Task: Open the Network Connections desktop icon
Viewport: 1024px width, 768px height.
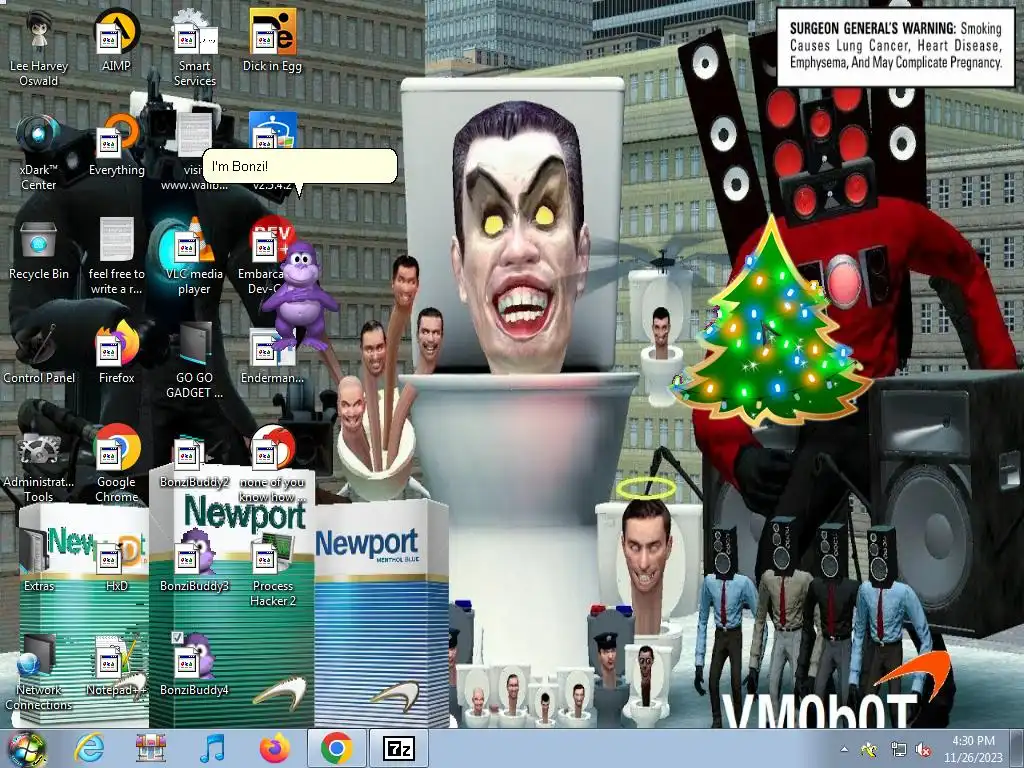Action: tap(39, 673)
